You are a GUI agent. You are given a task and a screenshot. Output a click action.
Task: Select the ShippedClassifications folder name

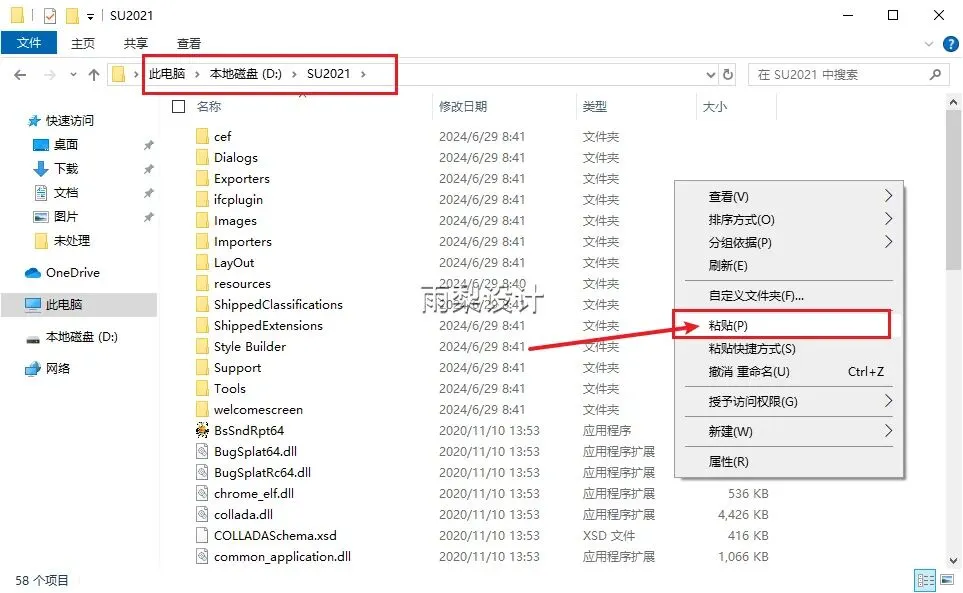click(x=278, y=304)
